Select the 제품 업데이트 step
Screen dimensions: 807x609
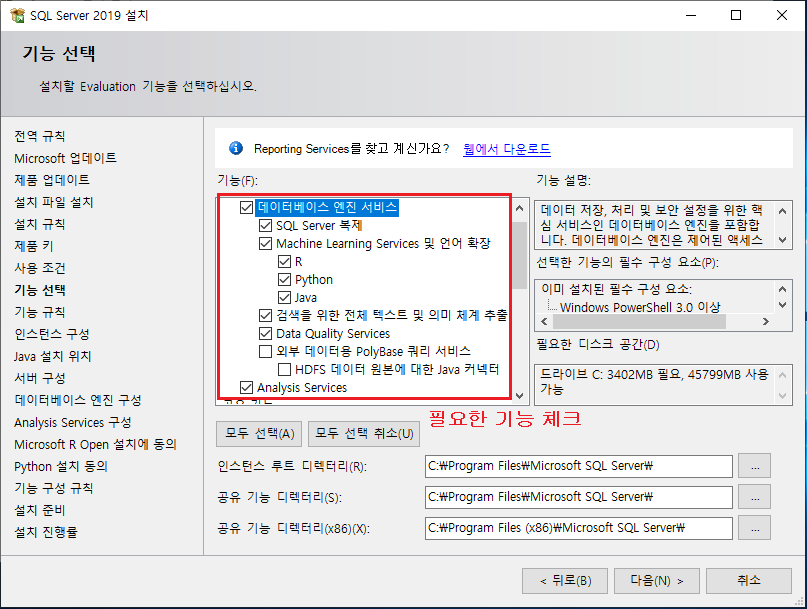pos(52,180)
